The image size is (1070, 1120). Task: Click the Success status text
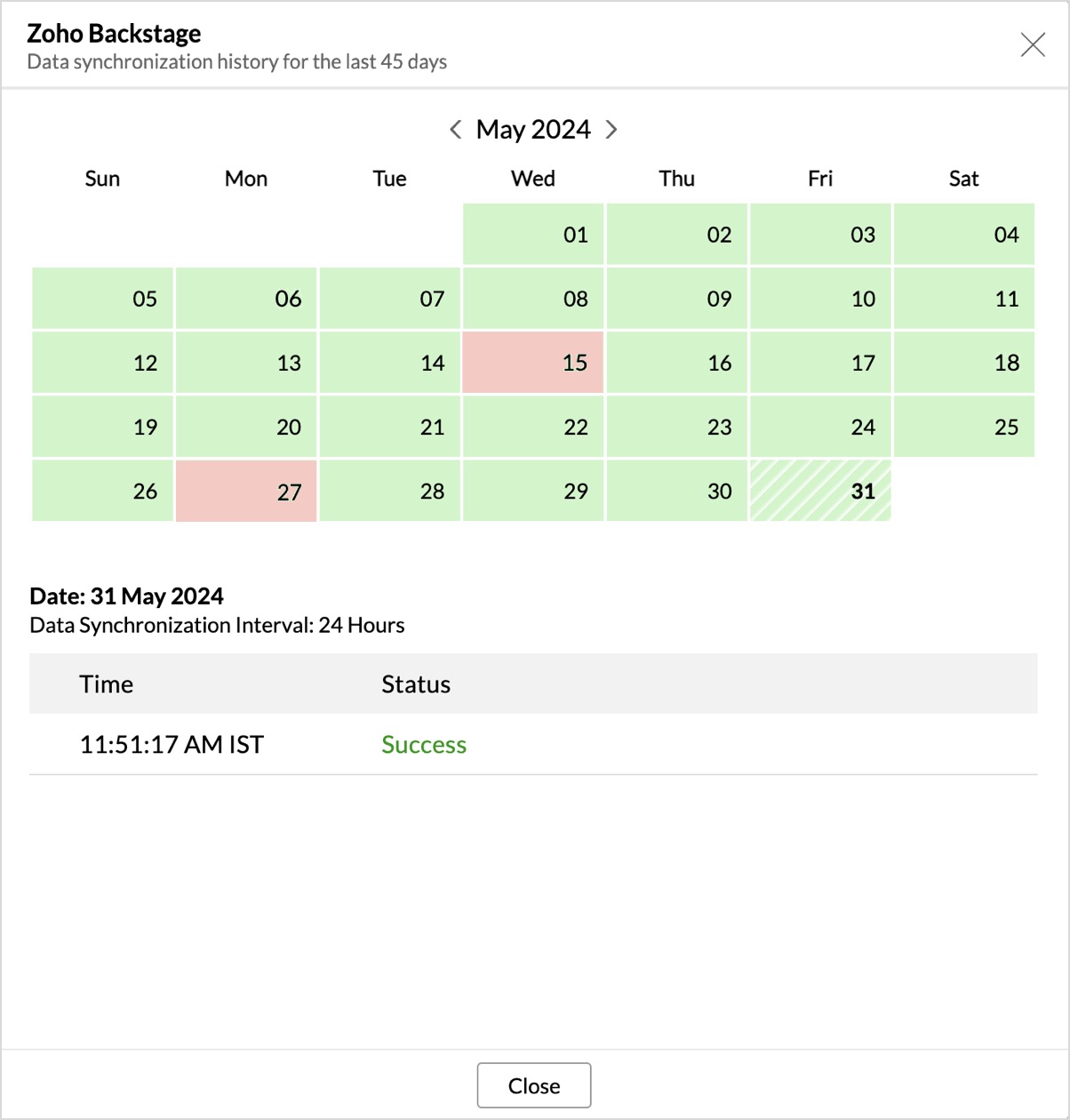(x=424, y=745)
